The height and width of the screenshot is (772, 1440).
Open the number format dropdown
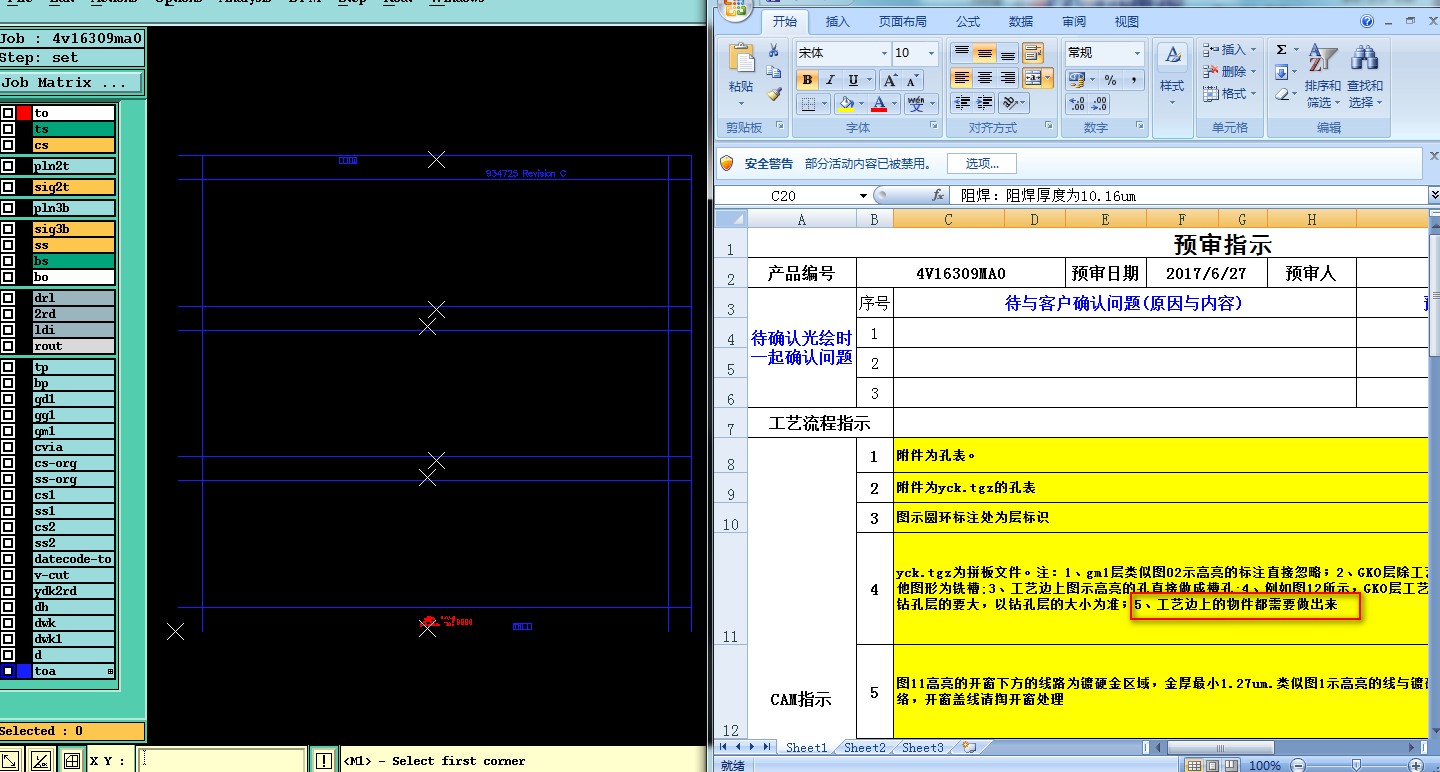tap(1137, 53)
